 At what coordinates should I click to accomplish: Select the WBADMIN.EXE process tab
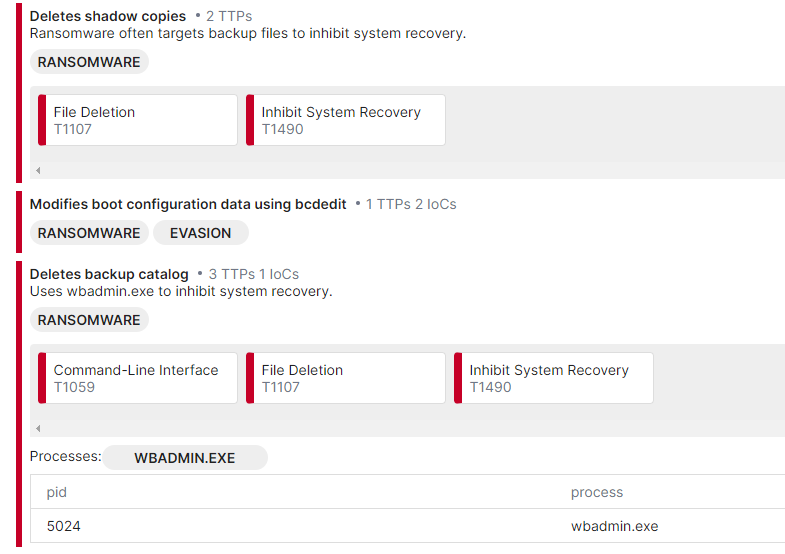point(185,458)
